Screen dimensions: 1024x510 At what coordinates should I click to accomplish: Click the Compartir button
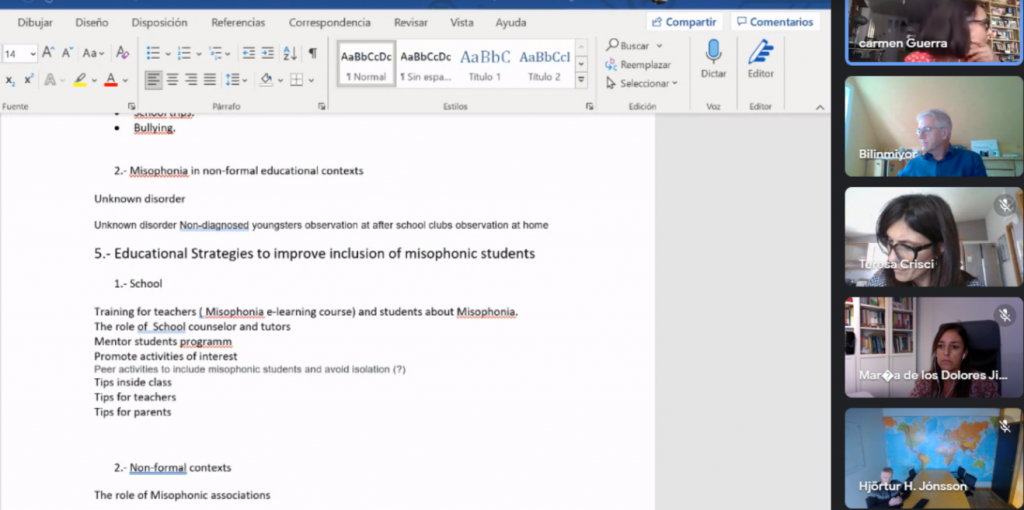pyautogui.click(x=684, y=22)
